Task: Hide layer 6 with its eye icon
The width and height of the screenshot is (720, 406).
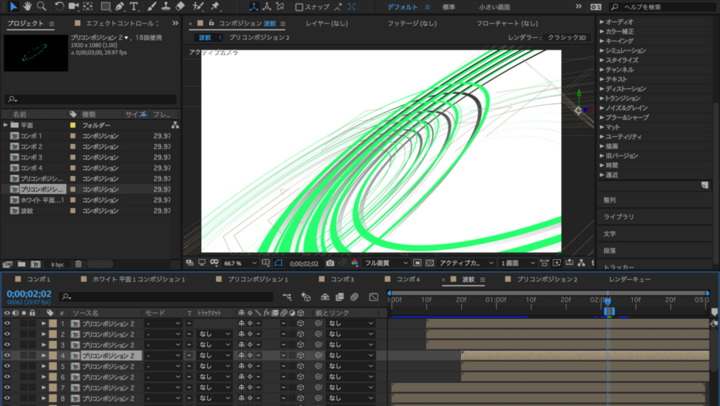Action: (7, 377)
